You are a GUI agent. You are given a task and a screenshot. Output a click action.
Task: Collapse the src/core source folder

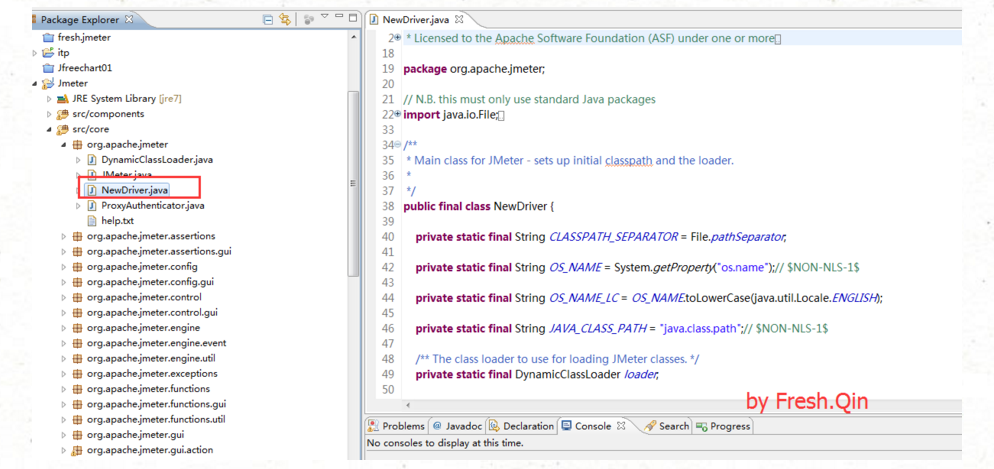[x=49, y=130]
